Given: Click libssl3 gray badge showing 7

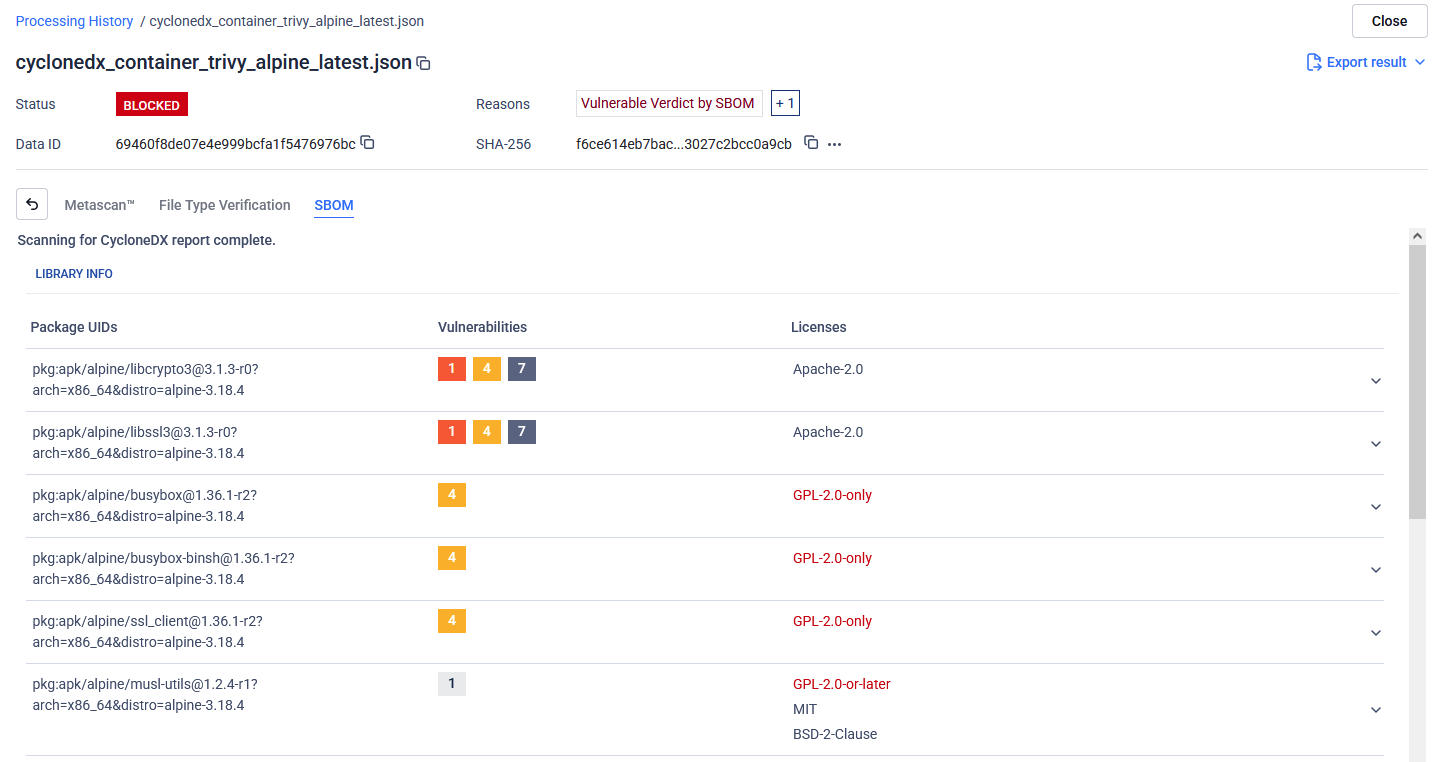Looking at the screenshot, I should coord(521,432).
